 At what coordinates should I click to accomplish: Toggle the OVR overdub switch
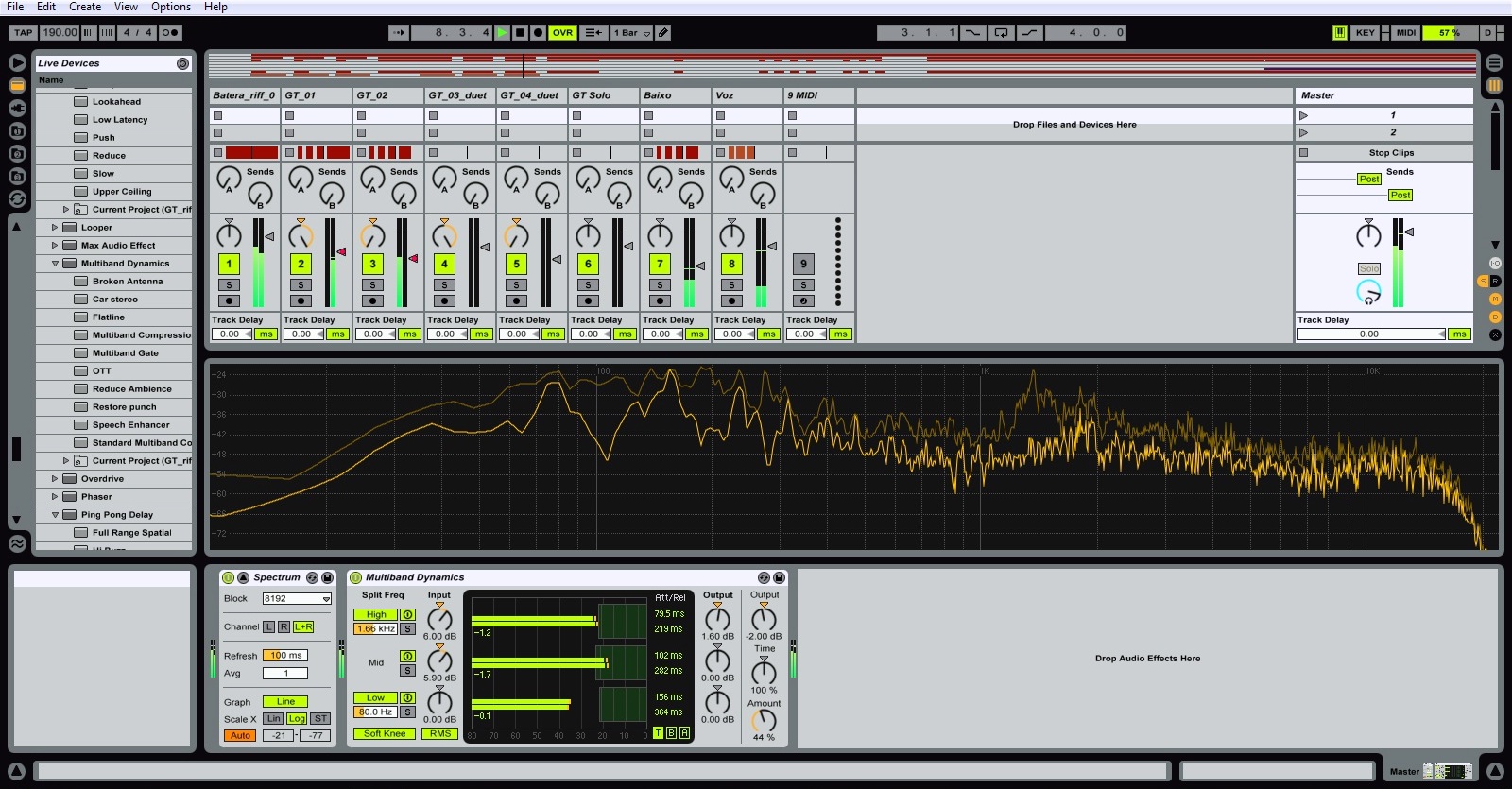[562, 32]
